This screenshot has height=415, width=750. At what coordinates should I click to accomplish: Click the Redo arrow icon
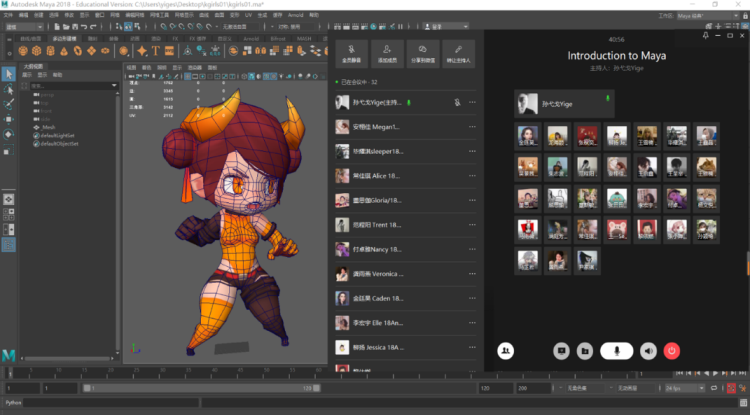pos(93,27)
